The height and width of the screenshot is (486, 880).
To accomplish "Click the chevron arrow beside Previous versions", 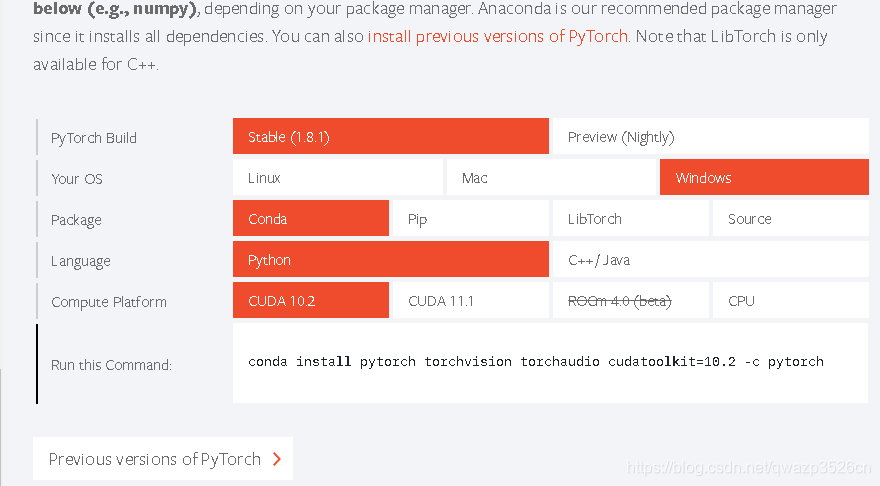I will point(277,459).
